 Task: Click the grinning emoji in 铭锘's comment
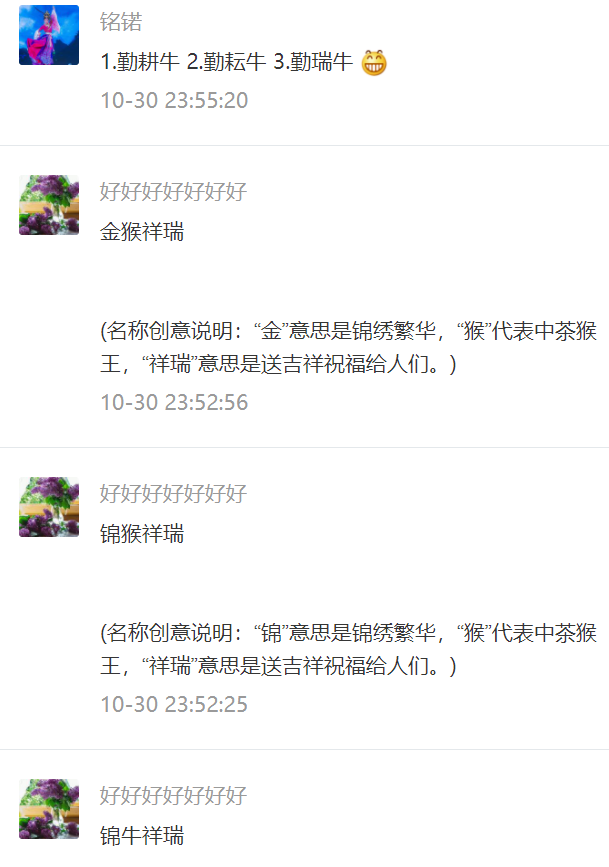coord(374,62)
